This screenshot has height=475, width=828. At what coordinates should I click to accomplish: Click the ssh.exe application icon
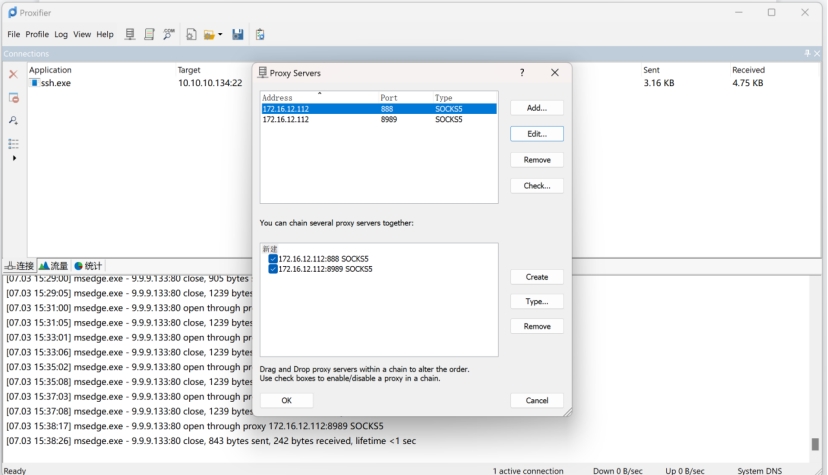[34, 83]
